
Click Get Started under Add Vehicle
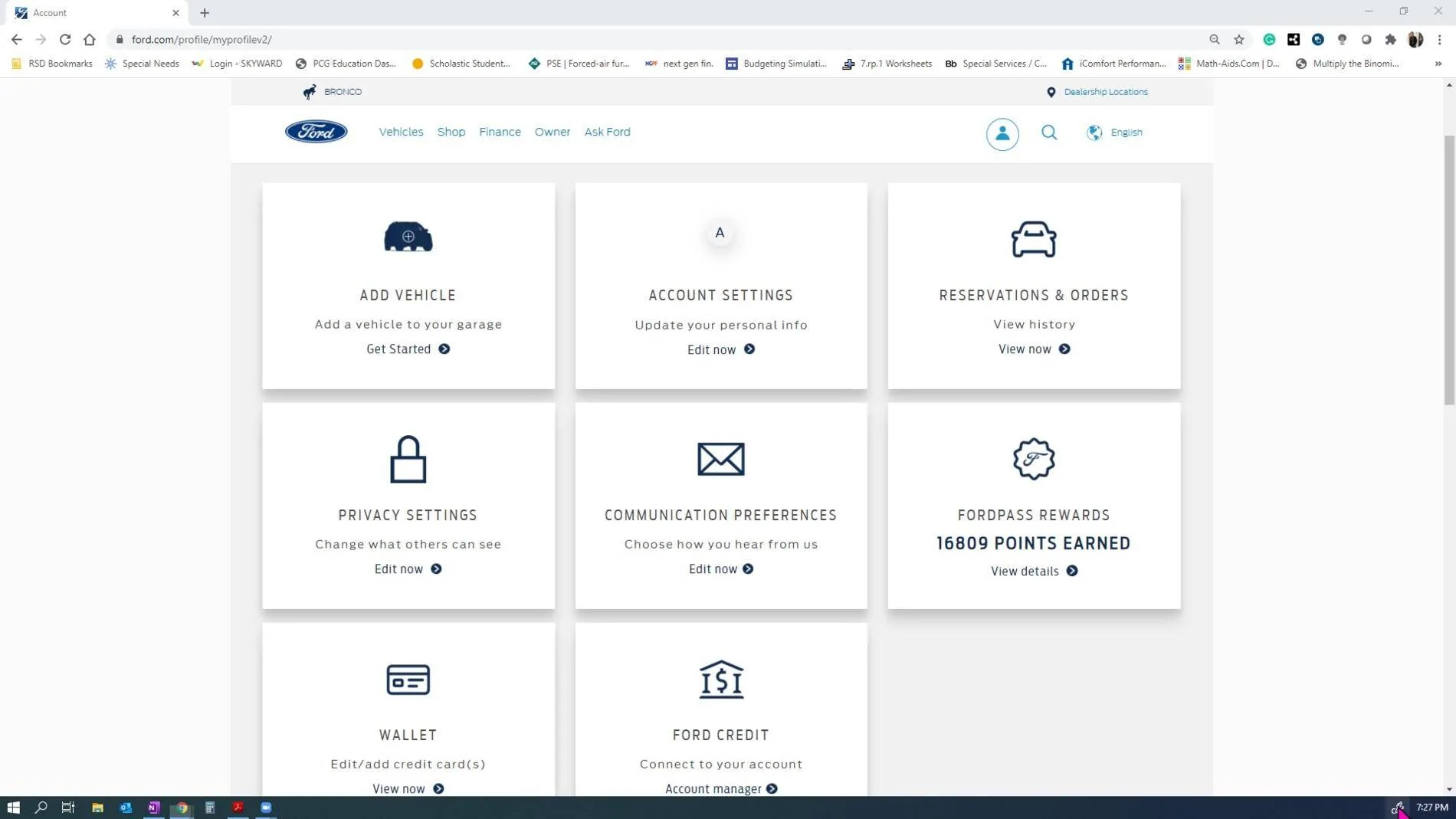(x=408, y=349)
